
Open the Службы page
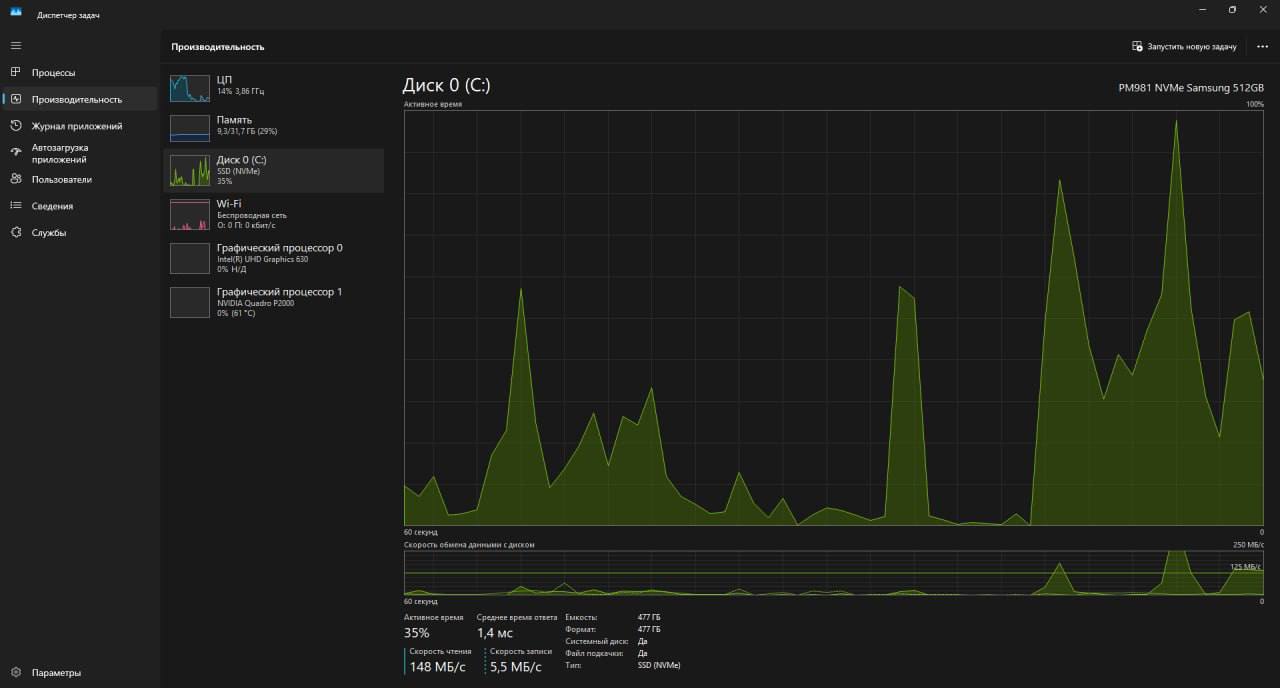point(80,233)
